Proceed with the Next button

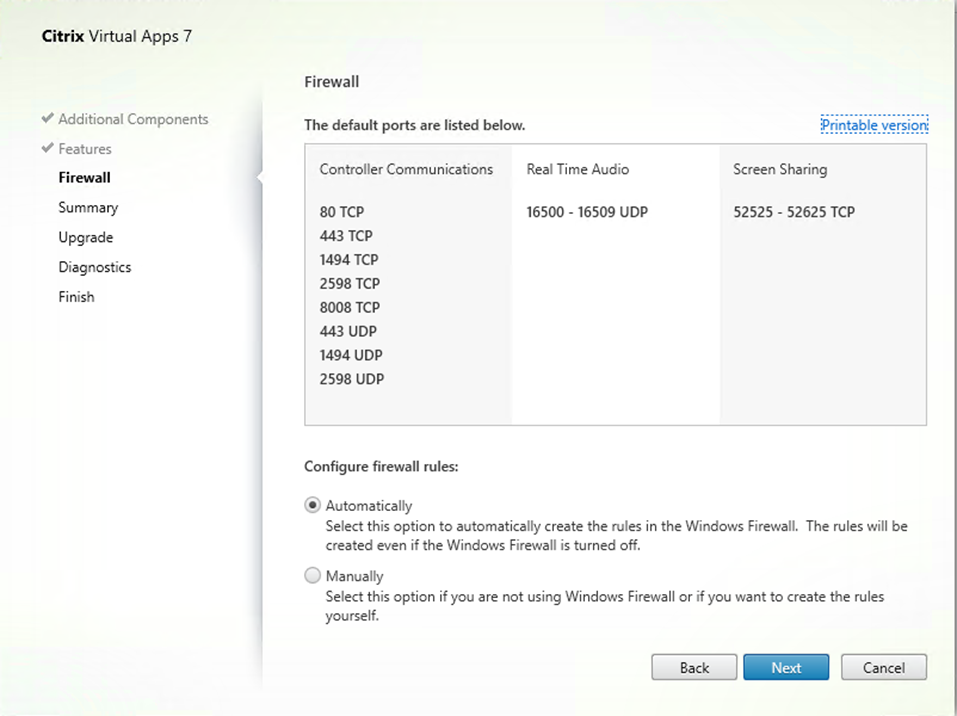786,668
